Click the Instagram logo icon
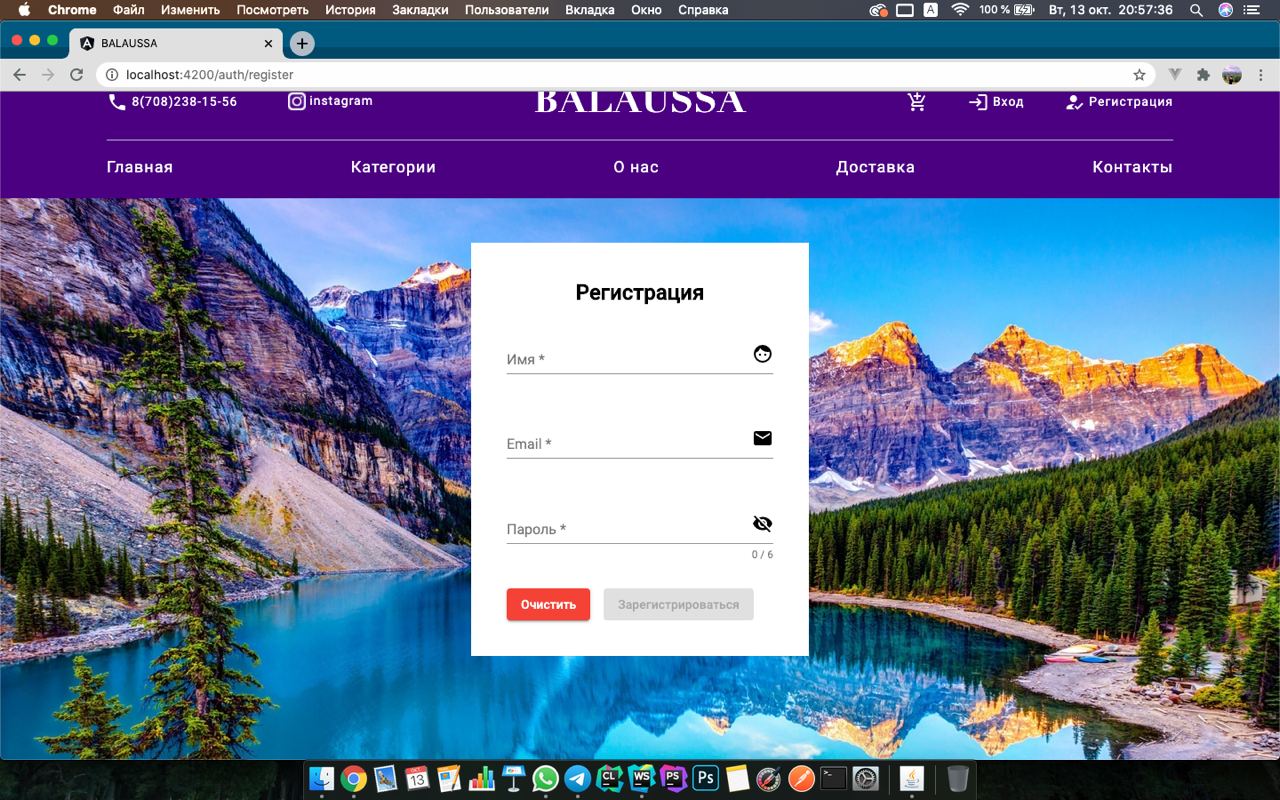The width and height of the screenshot is (1280, 800). tap(297, 101)
